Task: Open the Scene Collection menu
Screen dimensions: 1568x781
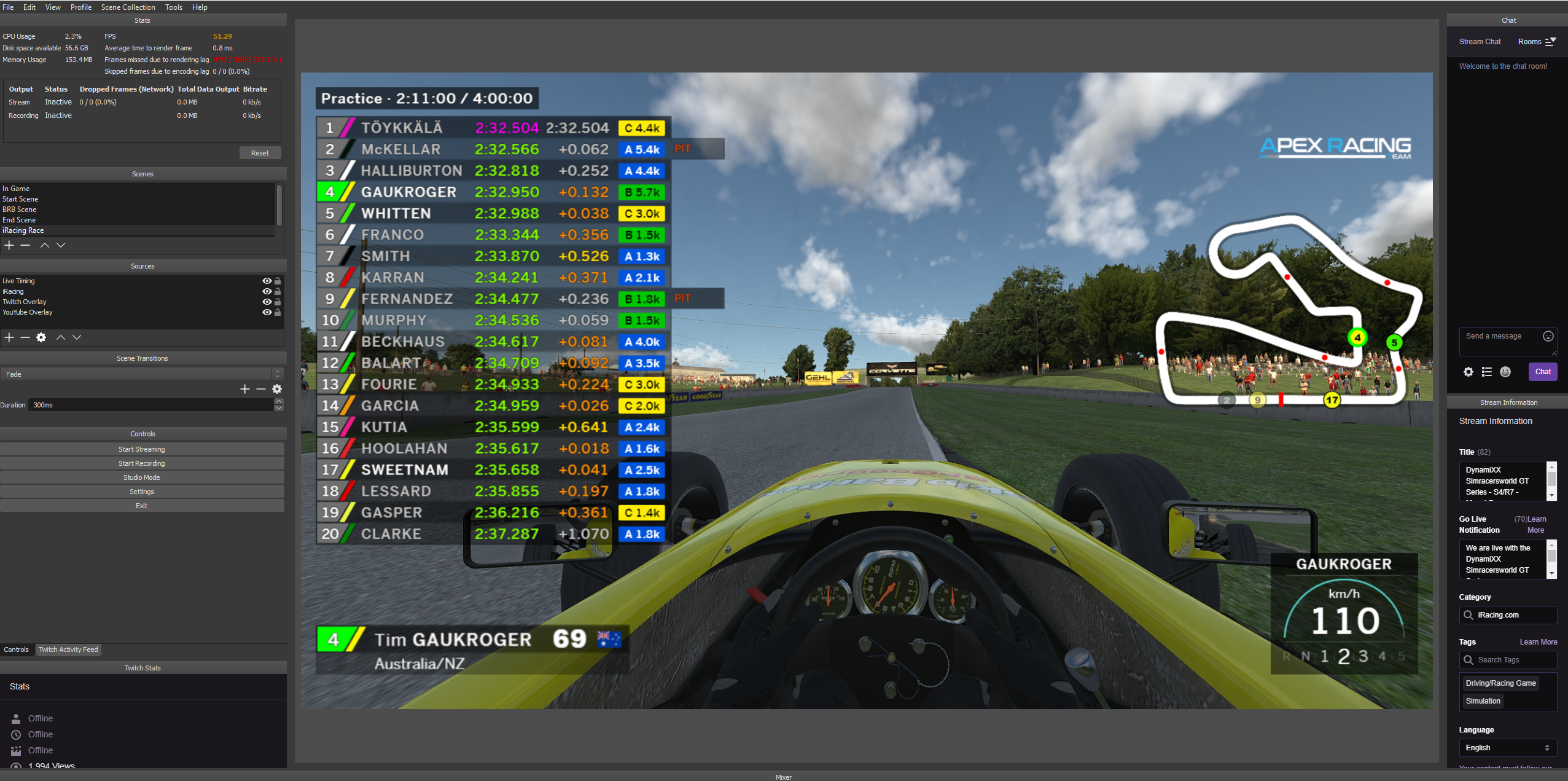Action: [x=128, y=8]
